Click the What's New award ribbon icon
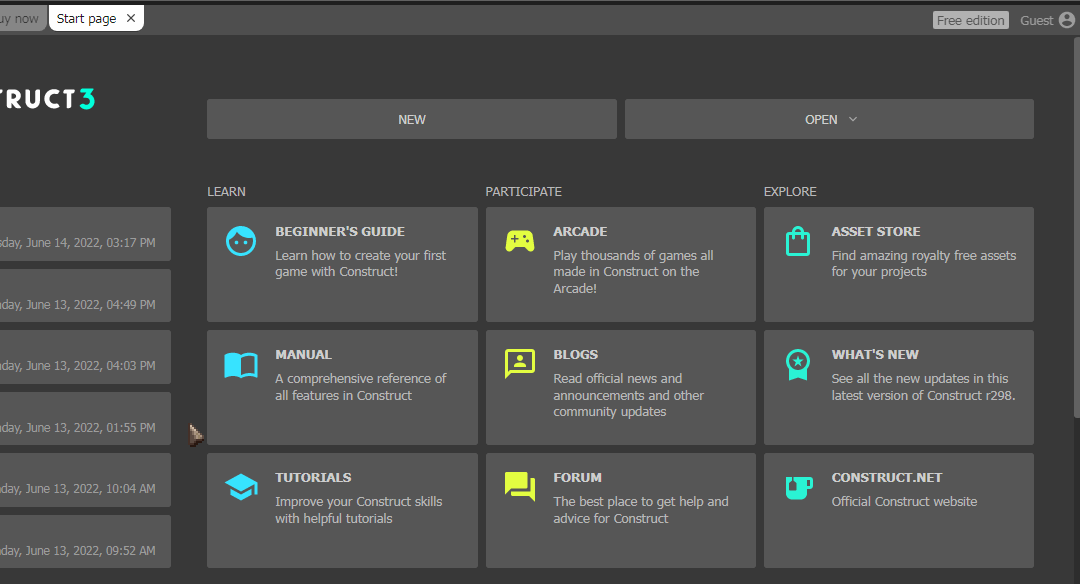This screenshot has width=1080, height=584. pos(798,364)
